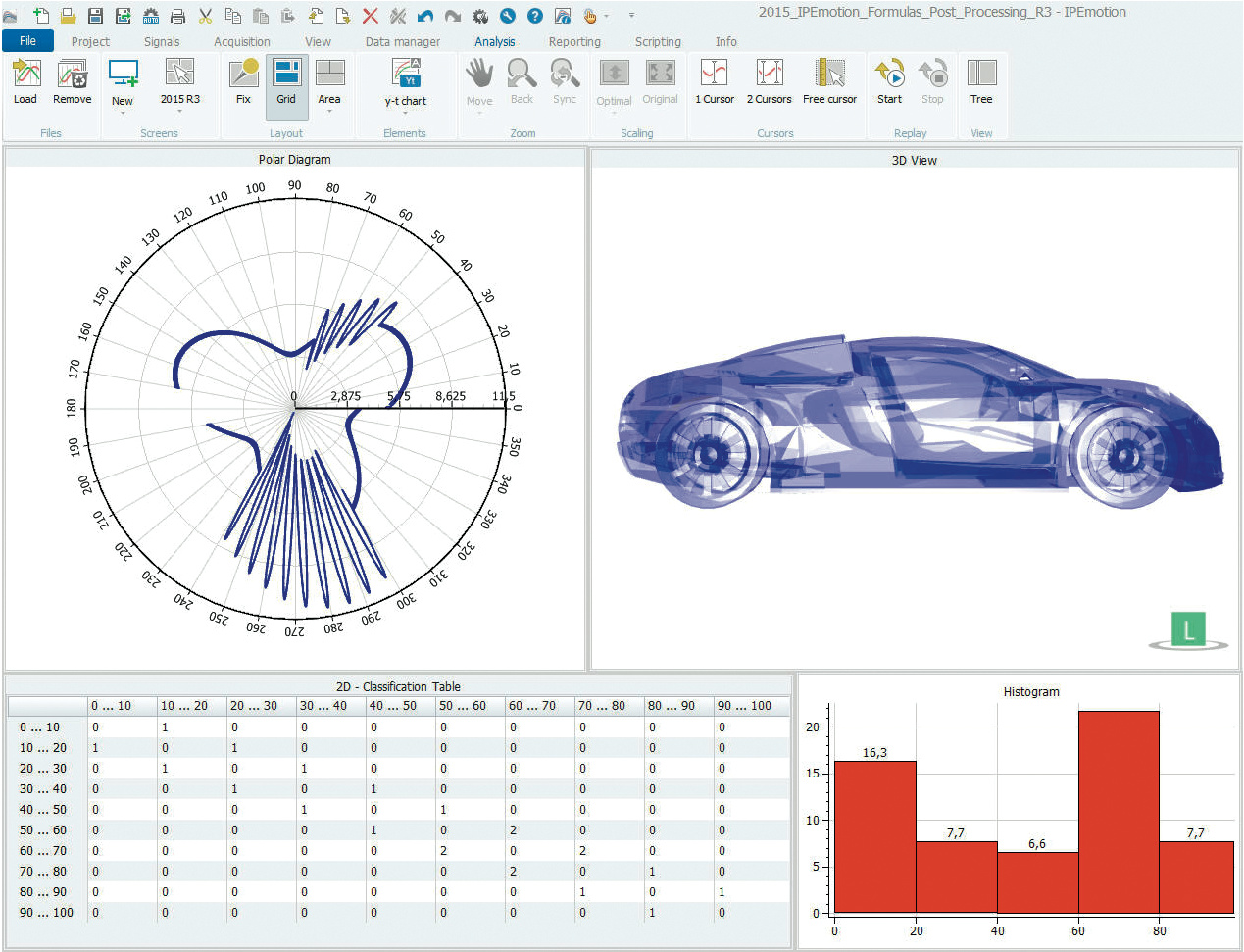The image size is (1244, 952).
Task: Open the Help question mark icon
Action: pos(535,16)
